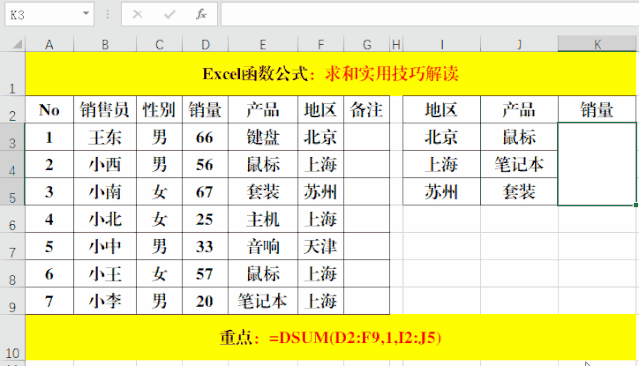Click the formula bar resize dots handle

click(x=108, y=15)
